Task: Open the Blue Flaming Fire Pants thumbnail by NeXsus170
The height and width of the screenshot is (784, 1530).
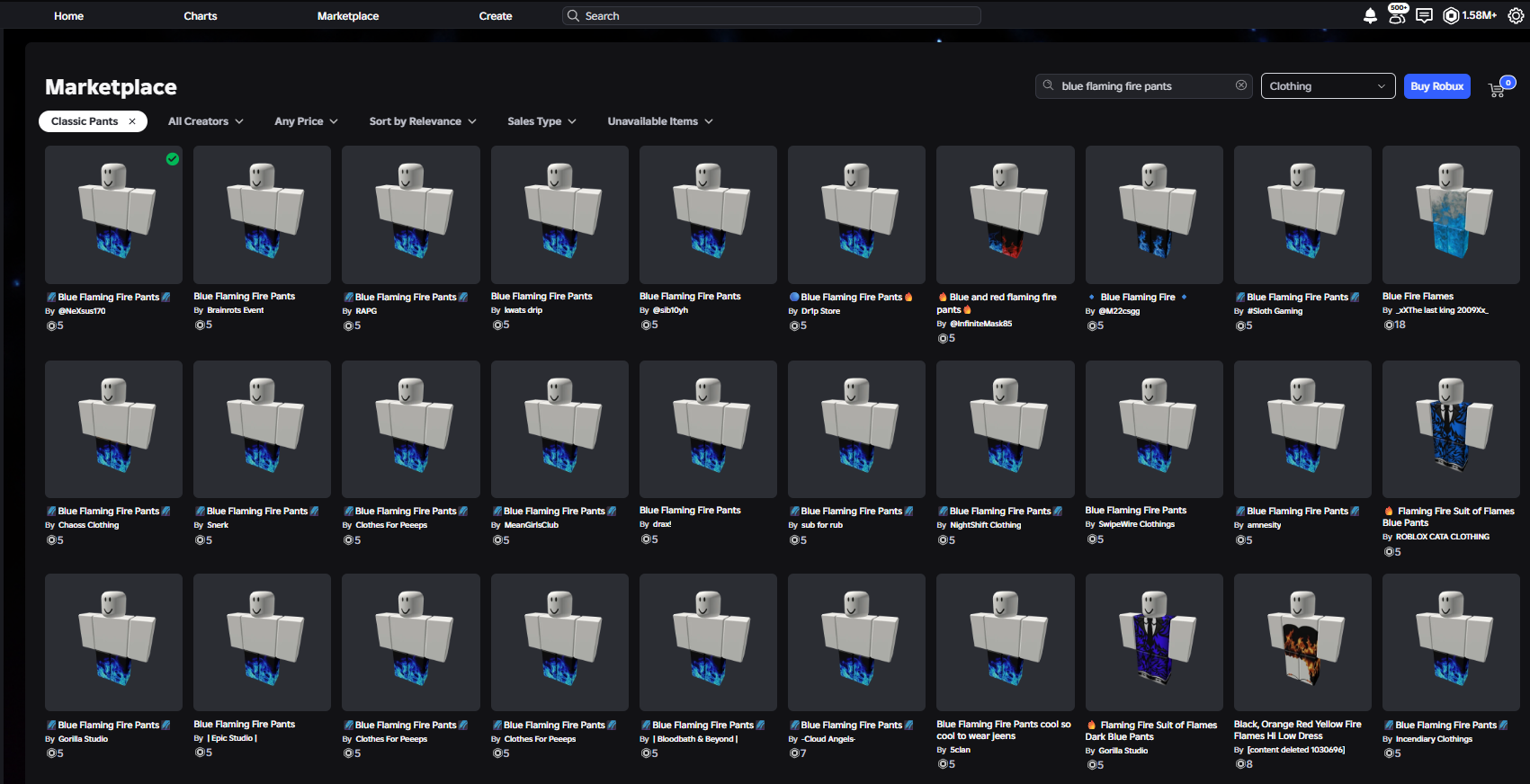Action: point(113,215)
